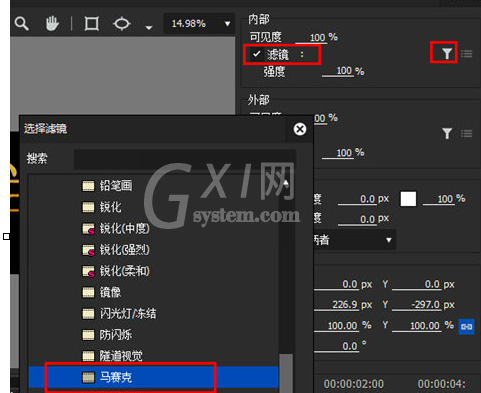This screenshot has width=481, height=393.
Task: Select the hand pan tool
Action: pos(52,24)
